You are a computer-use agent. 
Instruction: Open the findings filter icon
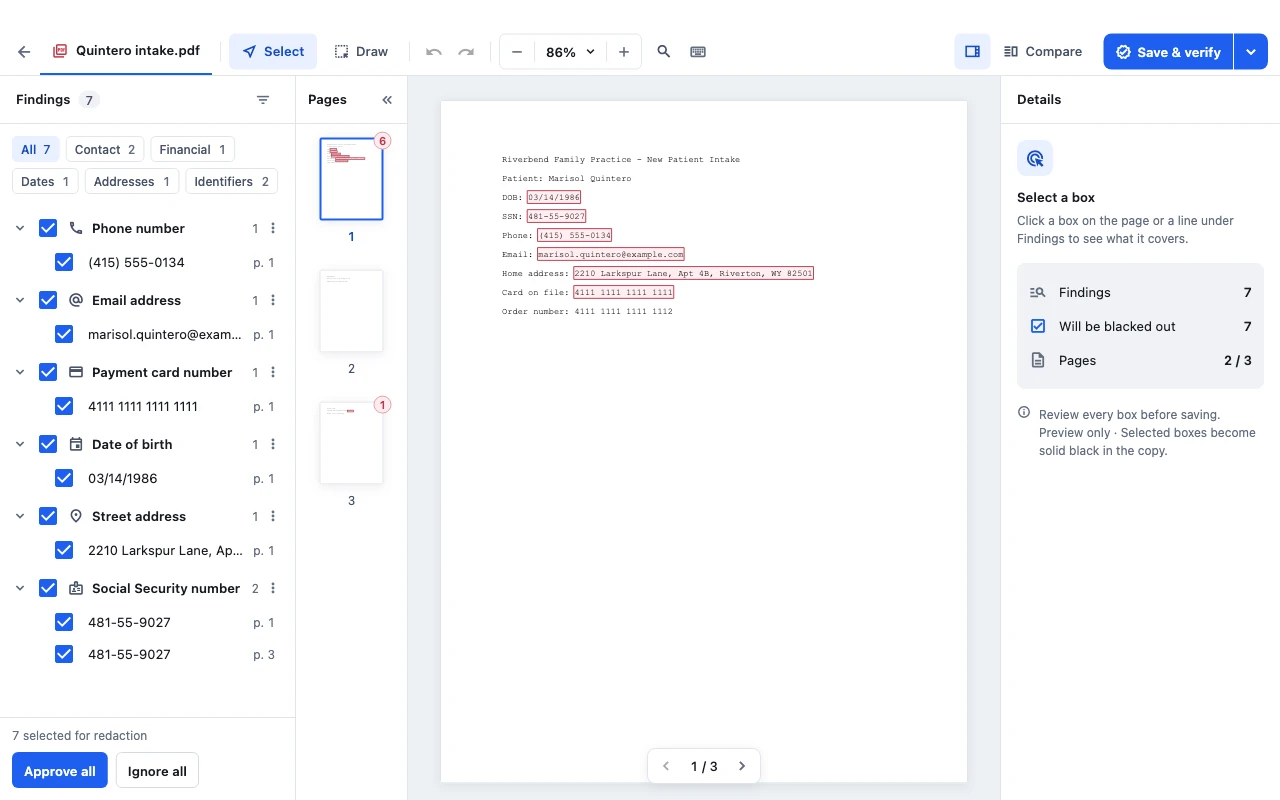pyautogui.click(x=263, y=100)
